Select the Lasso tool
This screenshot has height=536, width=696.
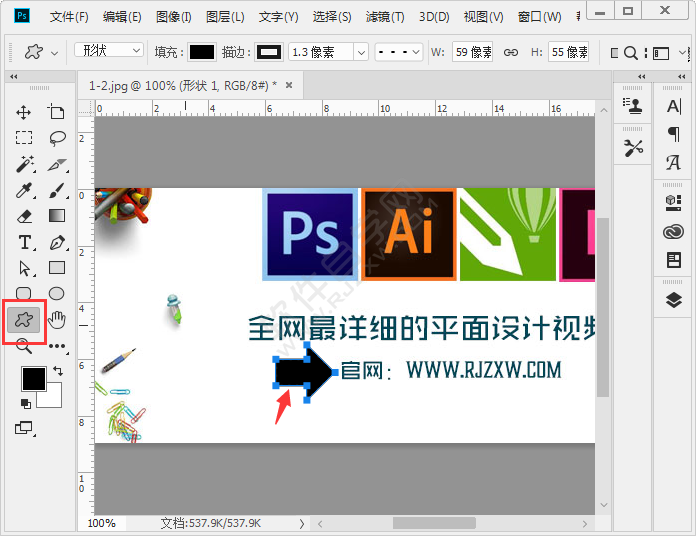(57, 138)
